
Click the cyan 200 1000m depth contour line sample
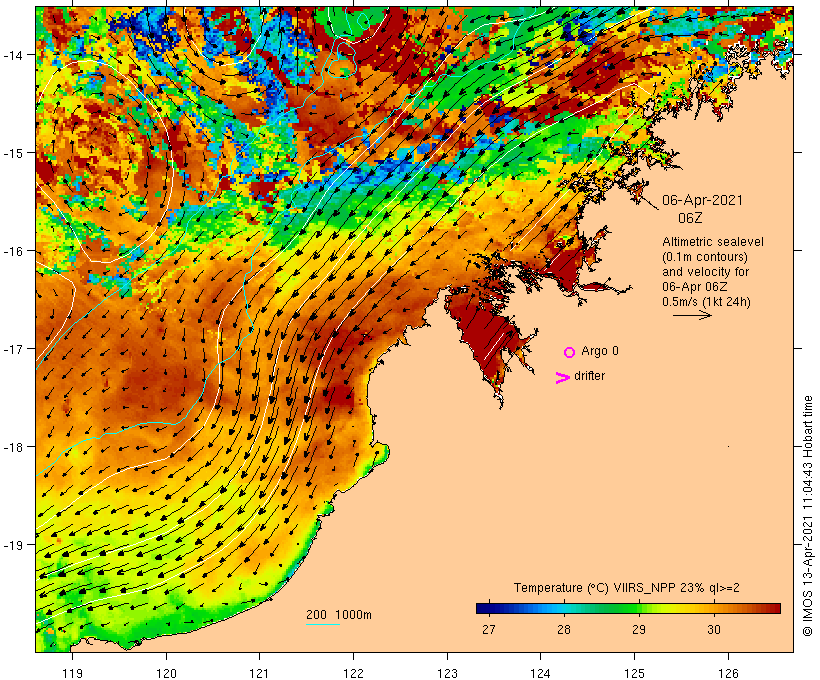coord(323,624)
